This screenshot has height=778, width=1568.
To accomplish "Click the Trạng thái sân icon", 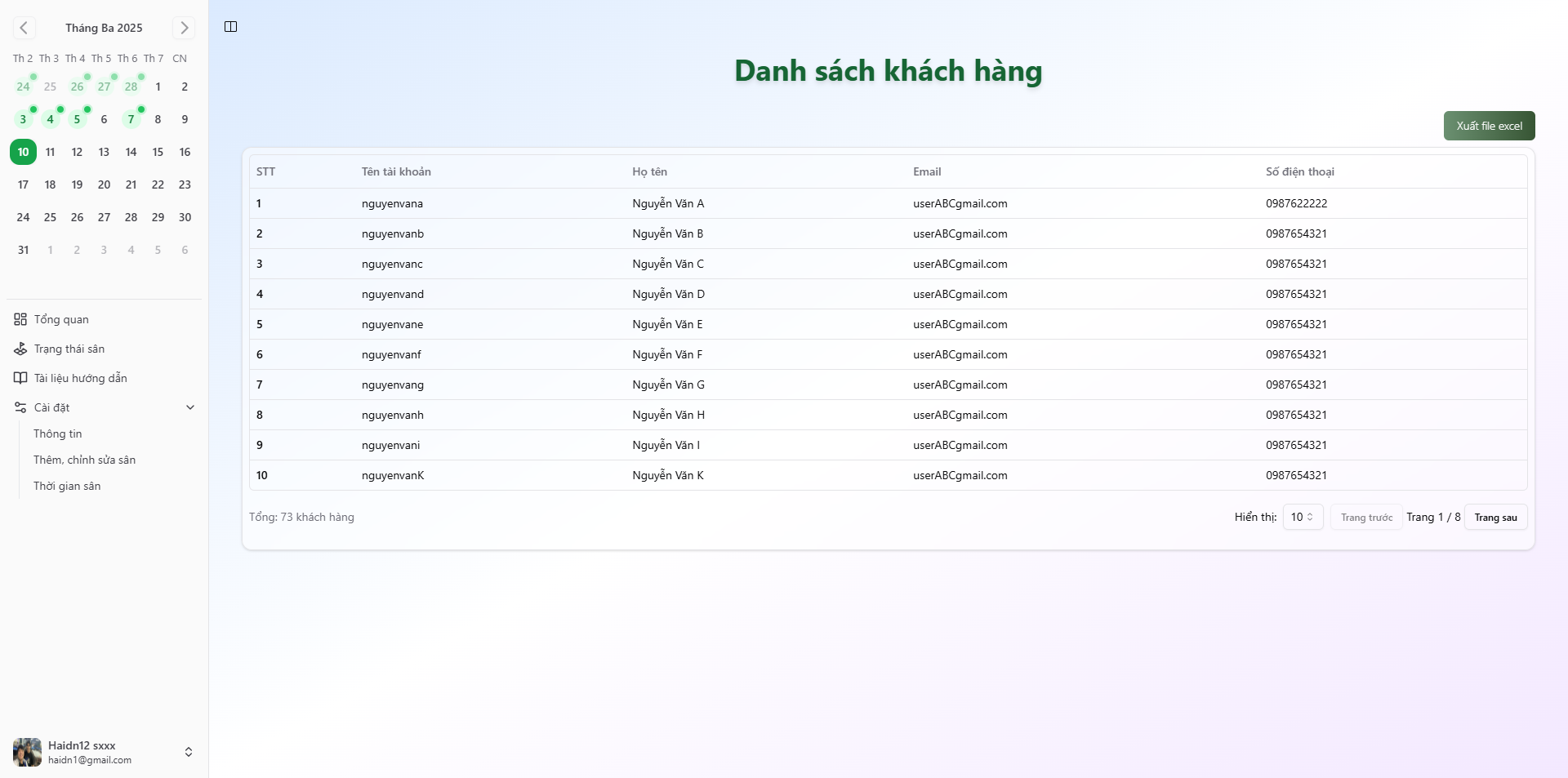I will (x=20, y=349).
